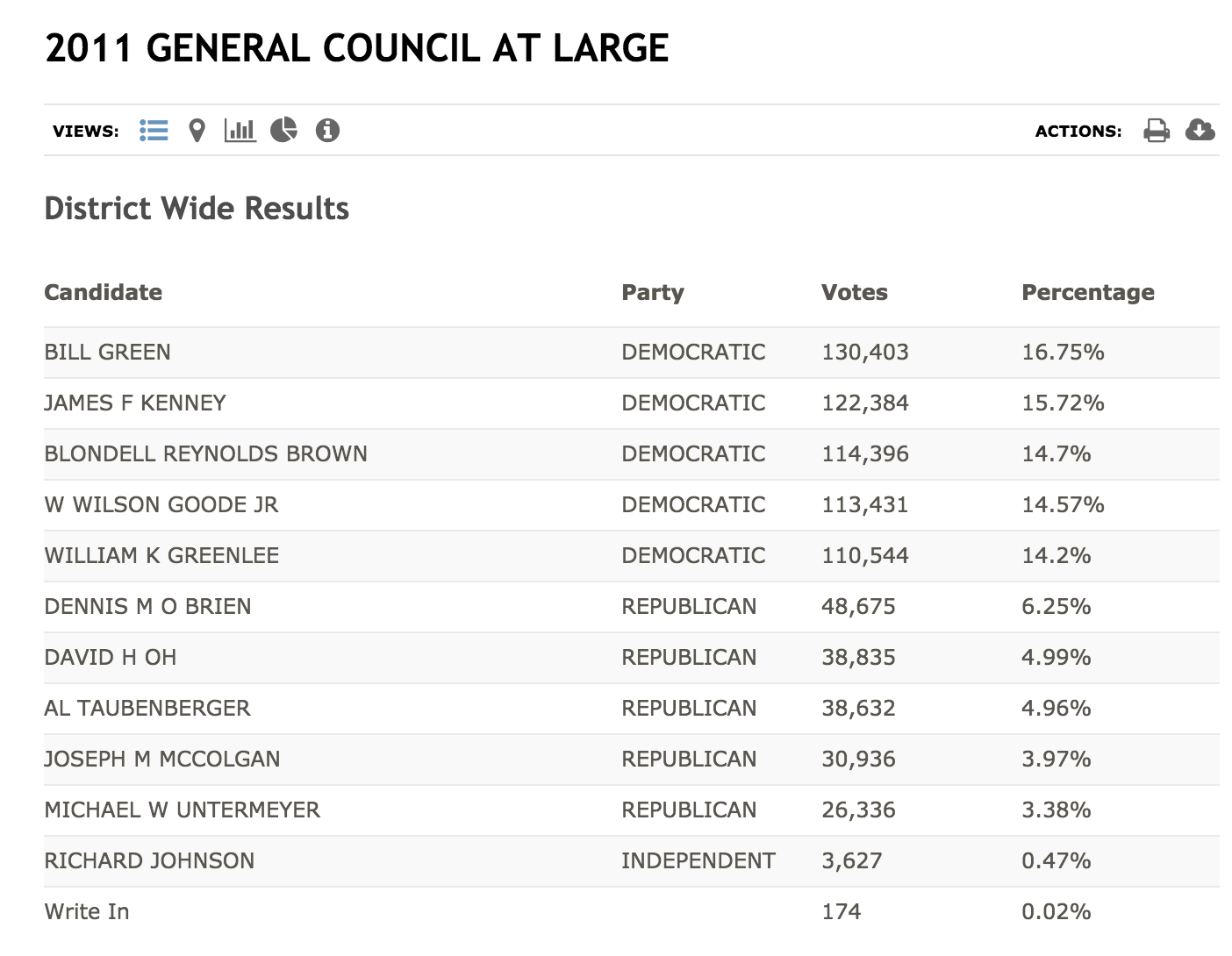Click the District Wide Results heading
Viewport: 1232px width, 956px height.
pyautogui.click(x=197, y=209)
